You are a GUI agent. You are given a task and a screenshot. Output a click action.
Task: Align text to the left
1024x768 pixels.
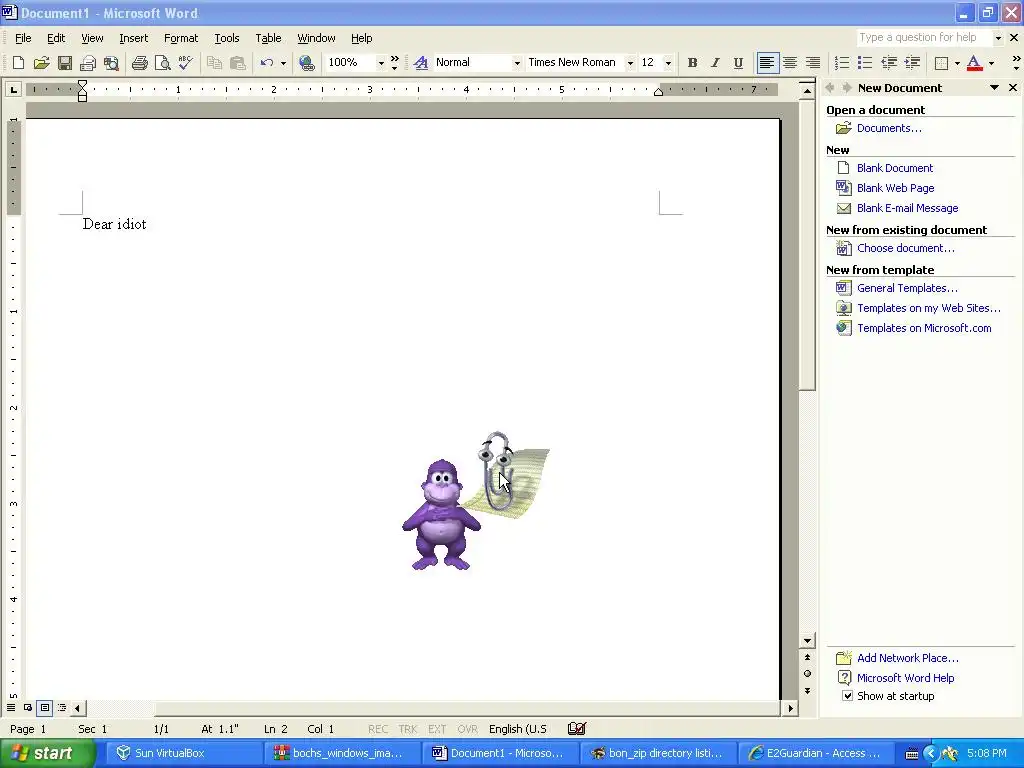click(767, 63)
